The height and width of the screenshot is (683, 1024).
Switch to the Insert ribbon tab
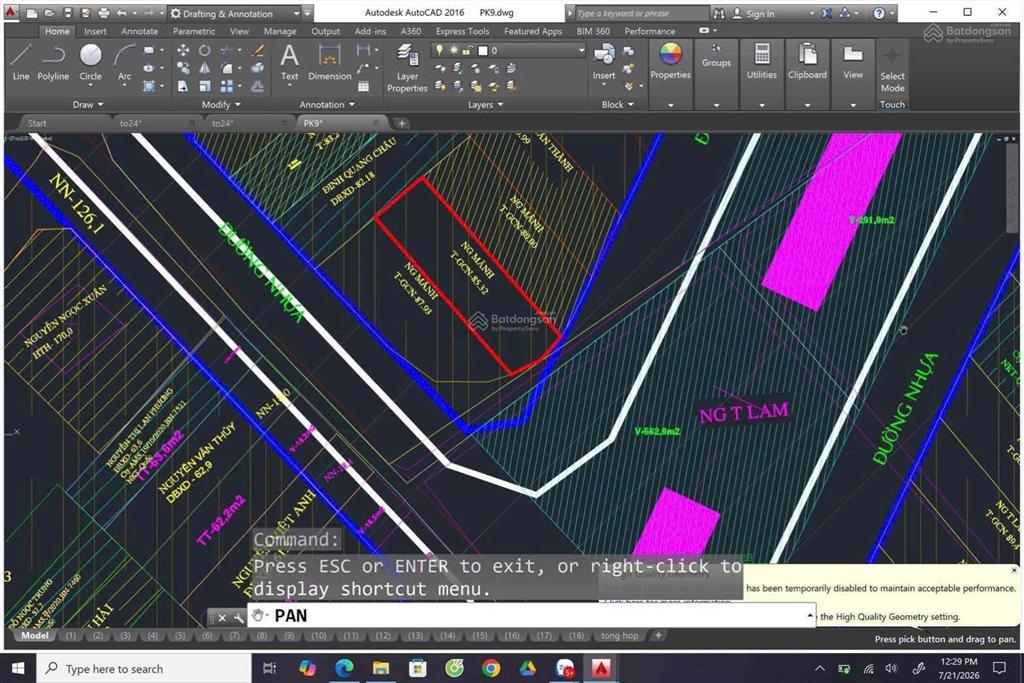tap(95, 31)
